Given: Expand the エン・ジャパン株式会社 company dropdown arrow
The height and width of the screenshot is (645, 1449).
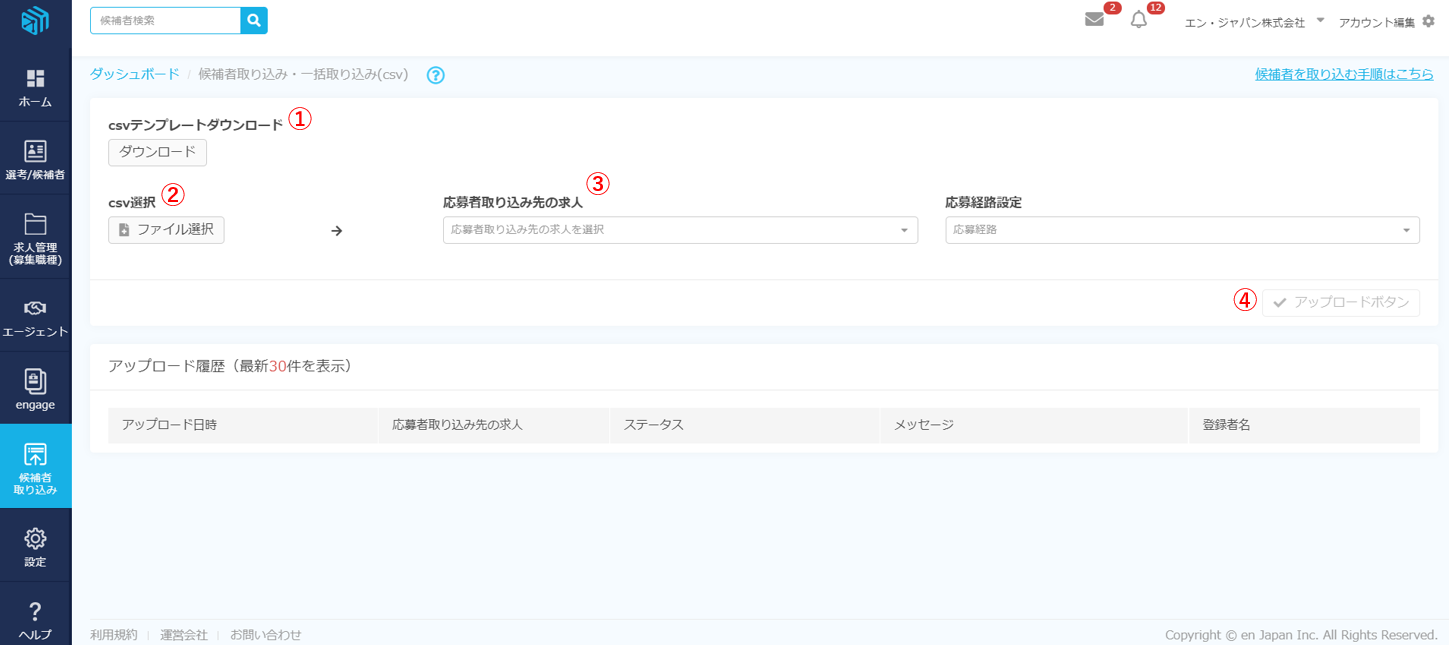Looking at the screenshot, I should coord(1320,20).
